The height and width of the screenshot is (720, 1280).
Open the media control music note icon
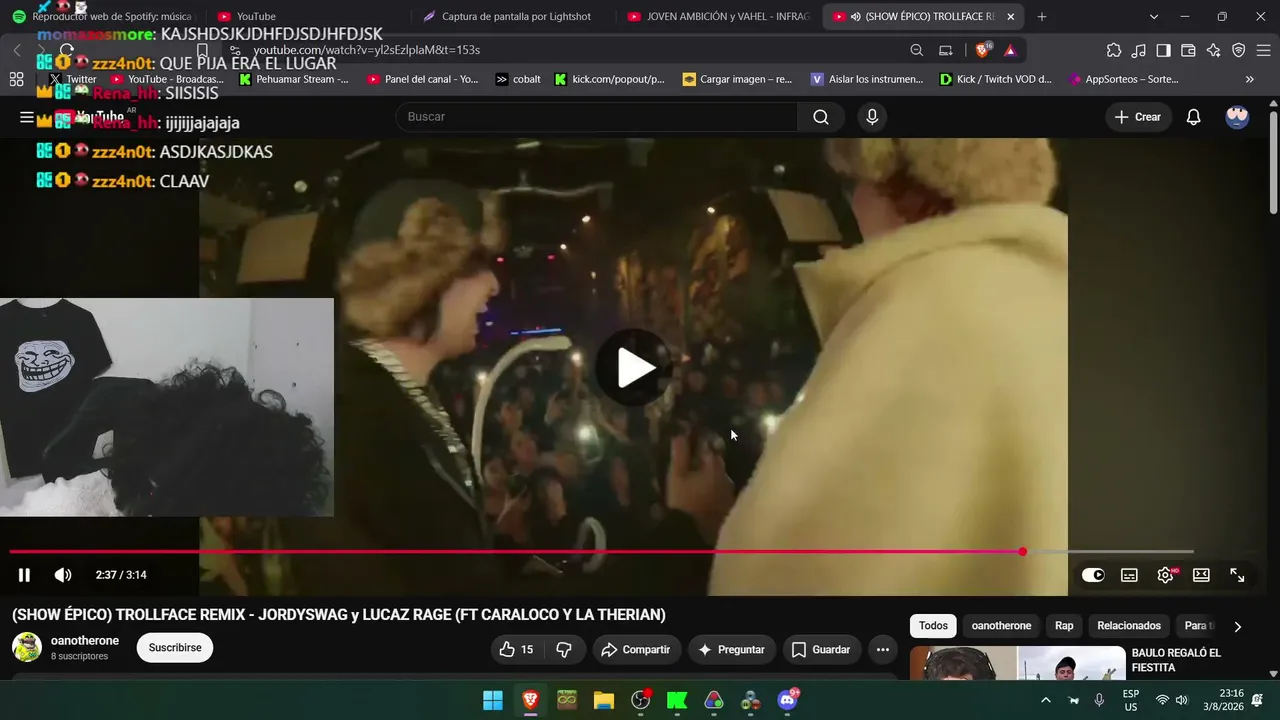(1139, 50)
